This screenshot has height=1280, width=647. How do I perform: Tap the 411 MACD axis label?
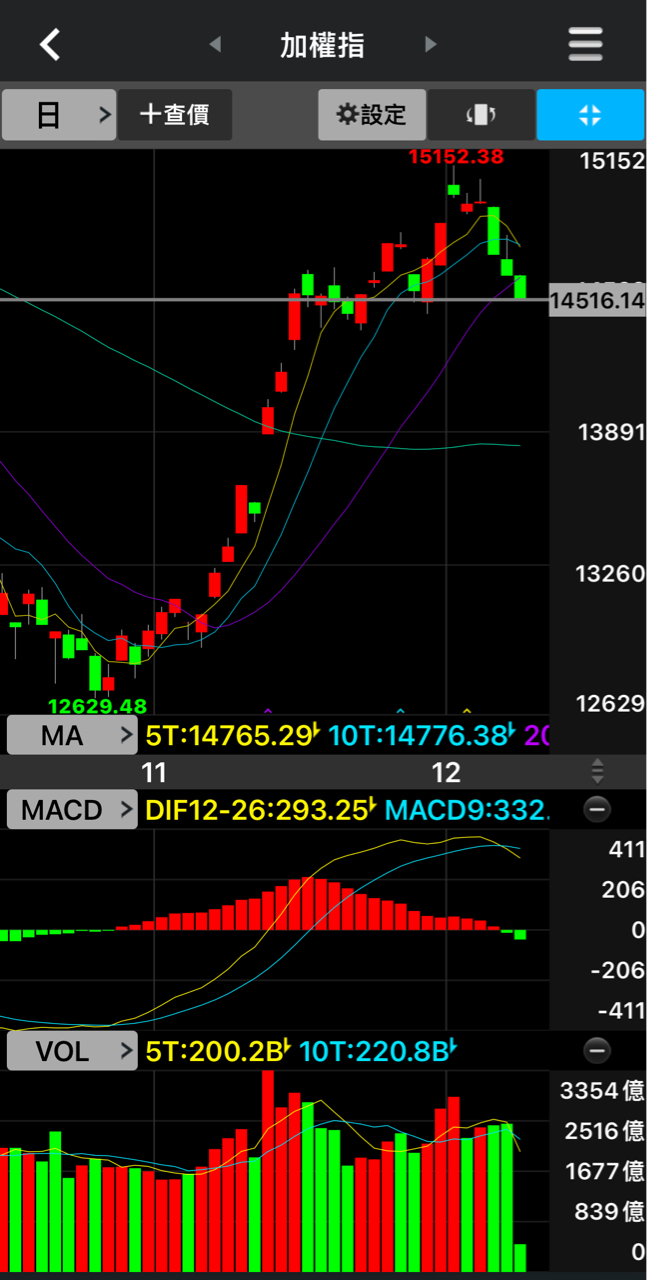coord(627,849)
